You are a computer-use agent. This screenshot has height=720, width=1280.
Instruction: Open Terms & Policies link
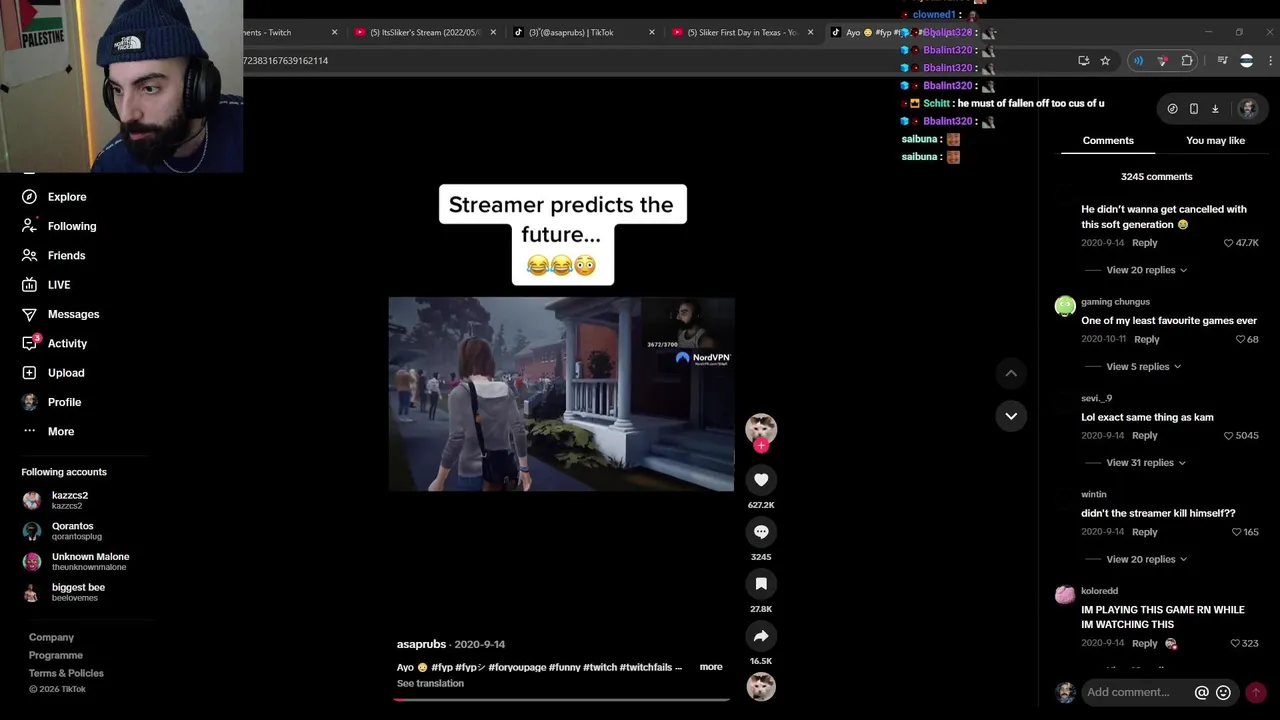pyautogui.click(x=66, y=674)
